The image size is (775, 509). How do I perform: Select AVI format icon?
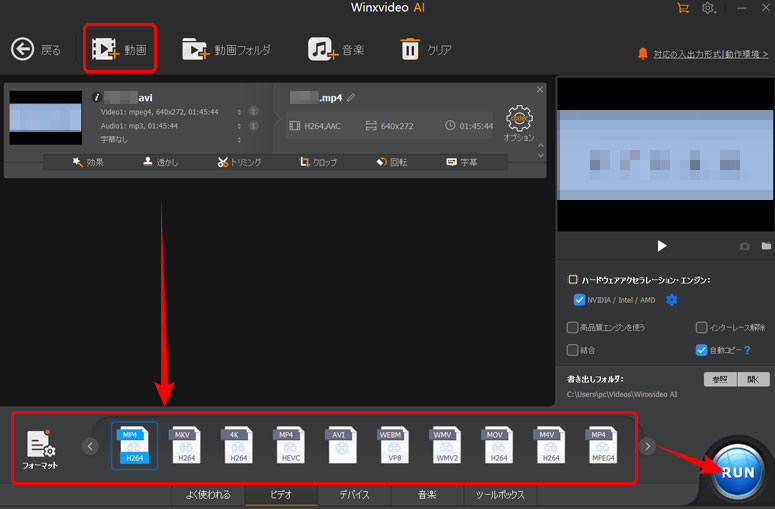point(342,446)
